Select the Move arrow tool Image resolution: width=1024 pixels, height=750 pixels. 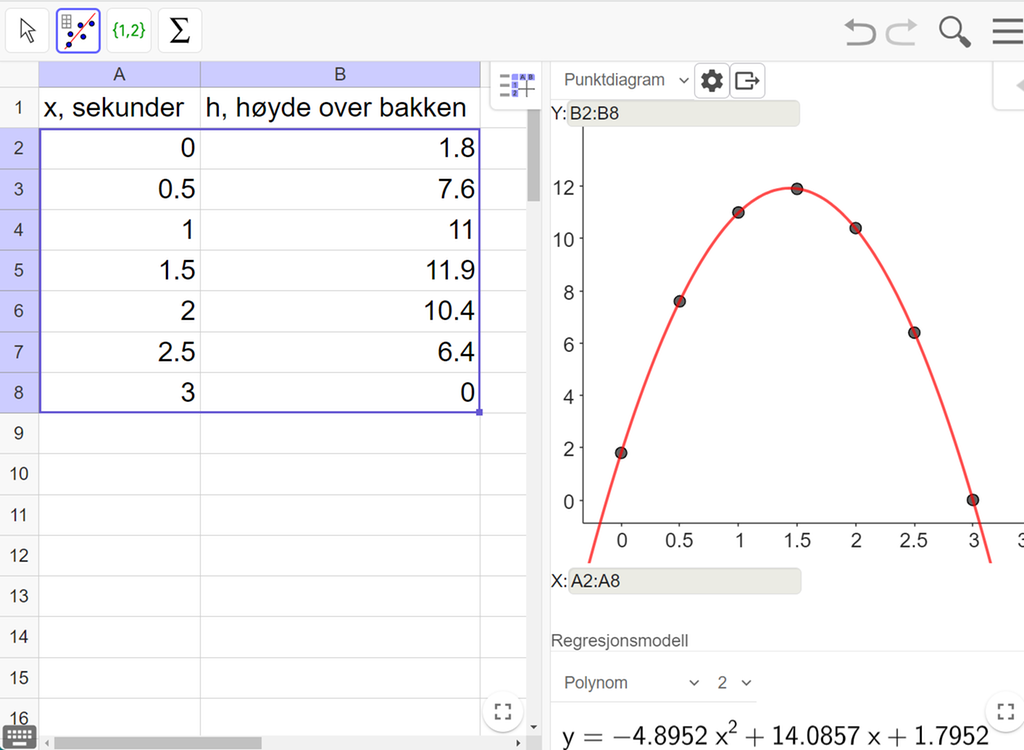(x=28, y=31)
